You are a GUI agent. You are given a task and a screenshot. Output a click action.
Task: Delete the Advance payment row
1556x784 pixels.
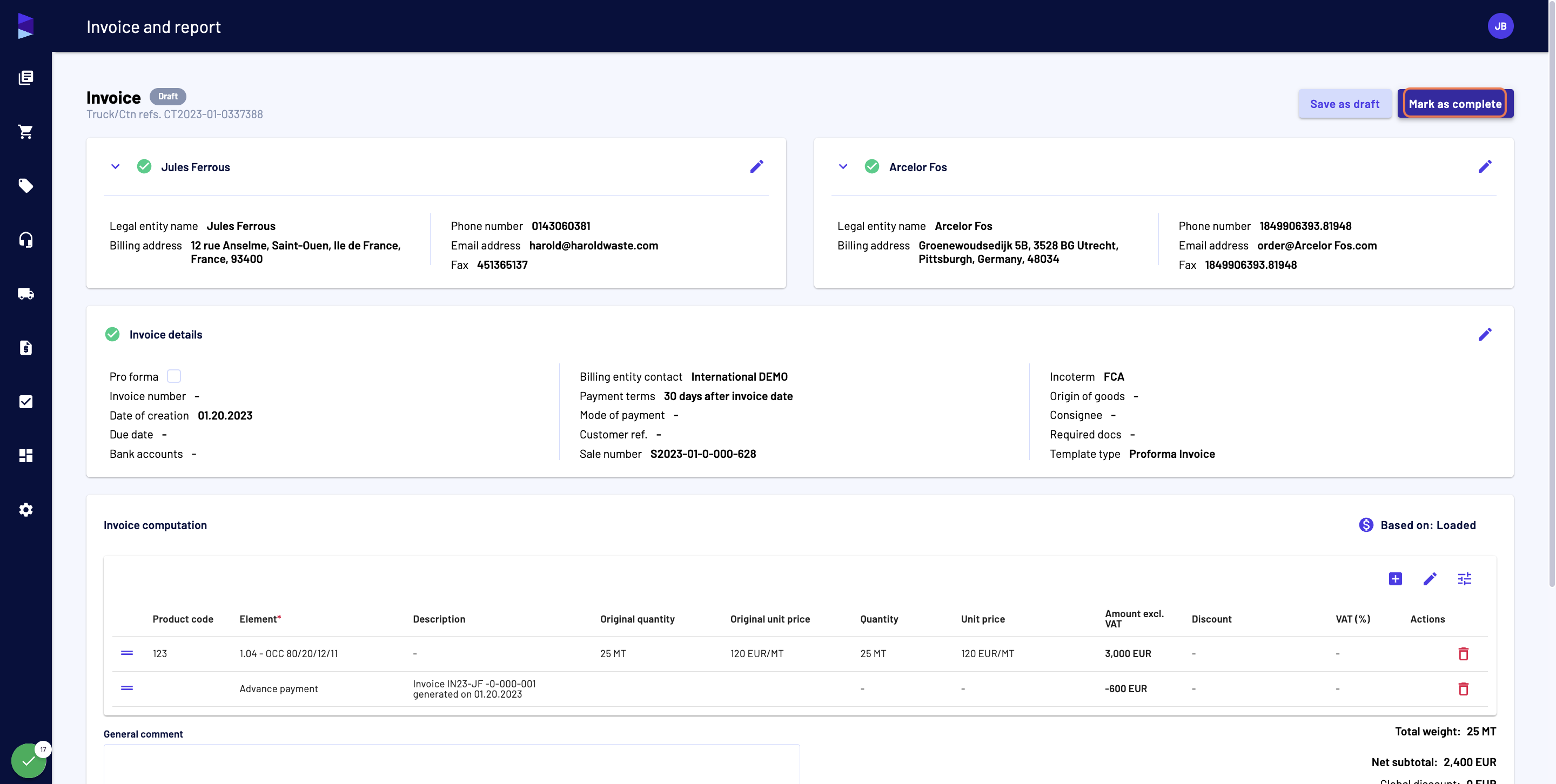click(1463, 688)
